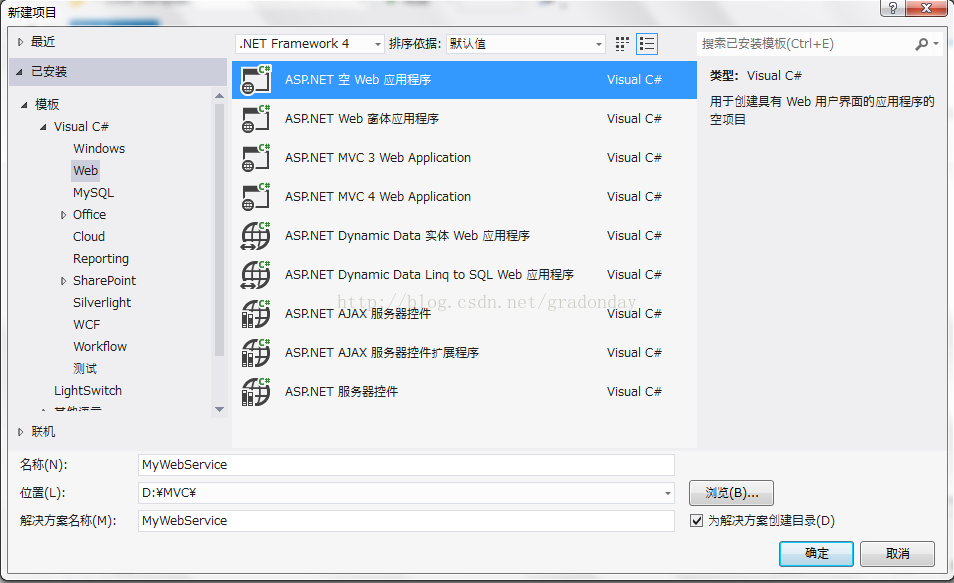The height and width of the screenshot is (583, 954).
Task: Click the ASP.NET 空 Web 应用程序 template icon
Action: (256, 79)
